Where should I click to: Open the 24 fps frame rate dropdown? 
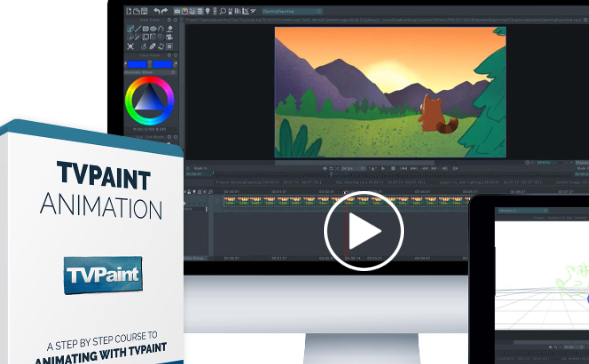pyautogui.click(x=353, y=168)
